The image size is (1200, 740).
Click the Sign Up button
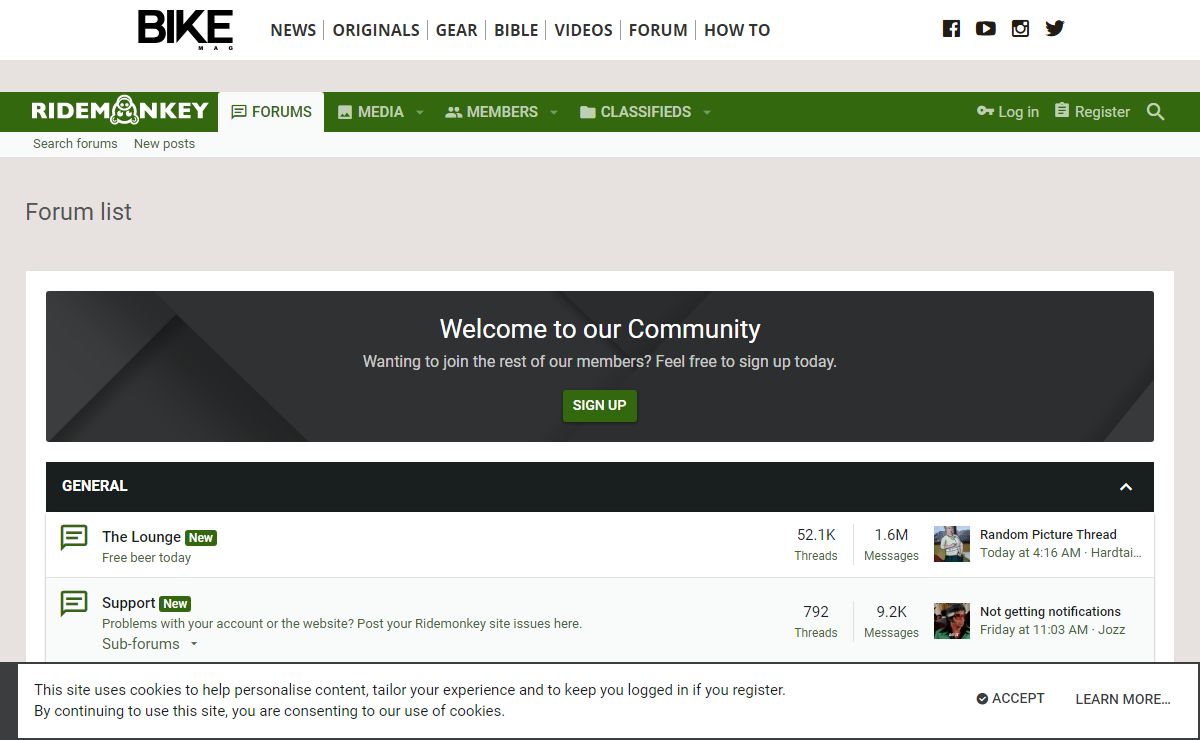pyautogui.click(x=600, y=405)
